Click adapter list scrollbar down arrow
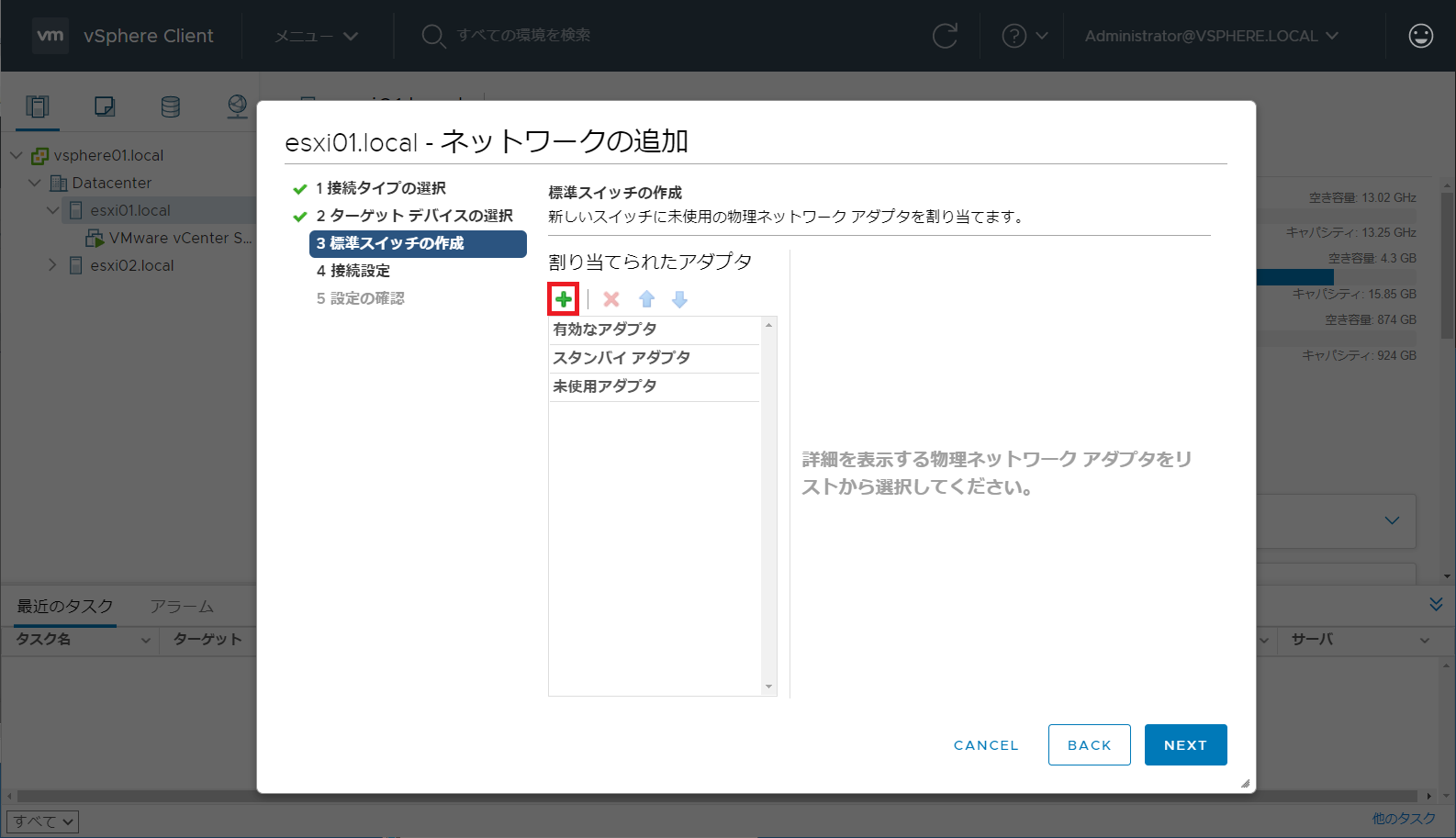This screenshot has width=1456, height=838. (x=769, y=687)
